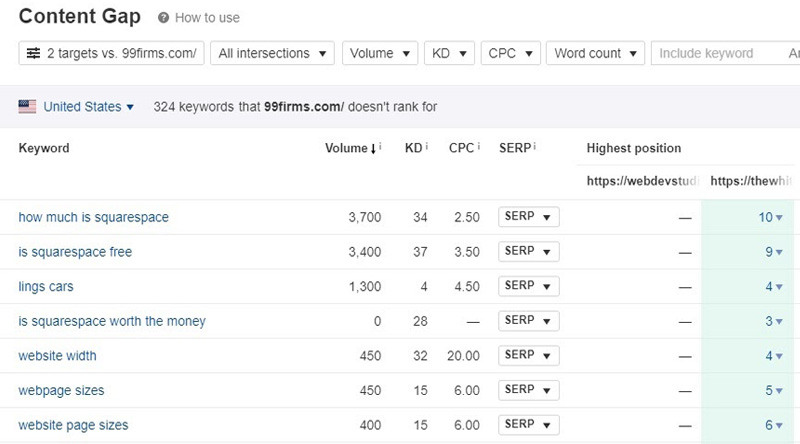This screenshot has width=800, height=444.
Task: Expand the CPC filter dropdown
Action: pos(510,53)
